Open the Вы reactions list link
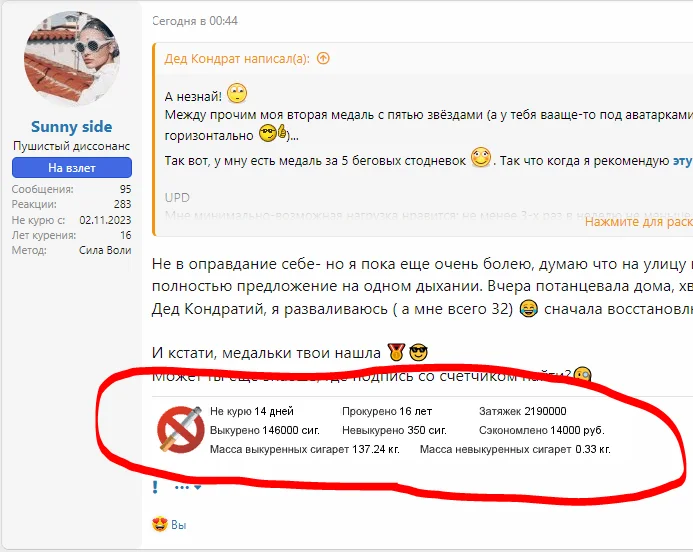 coord(179,525)
